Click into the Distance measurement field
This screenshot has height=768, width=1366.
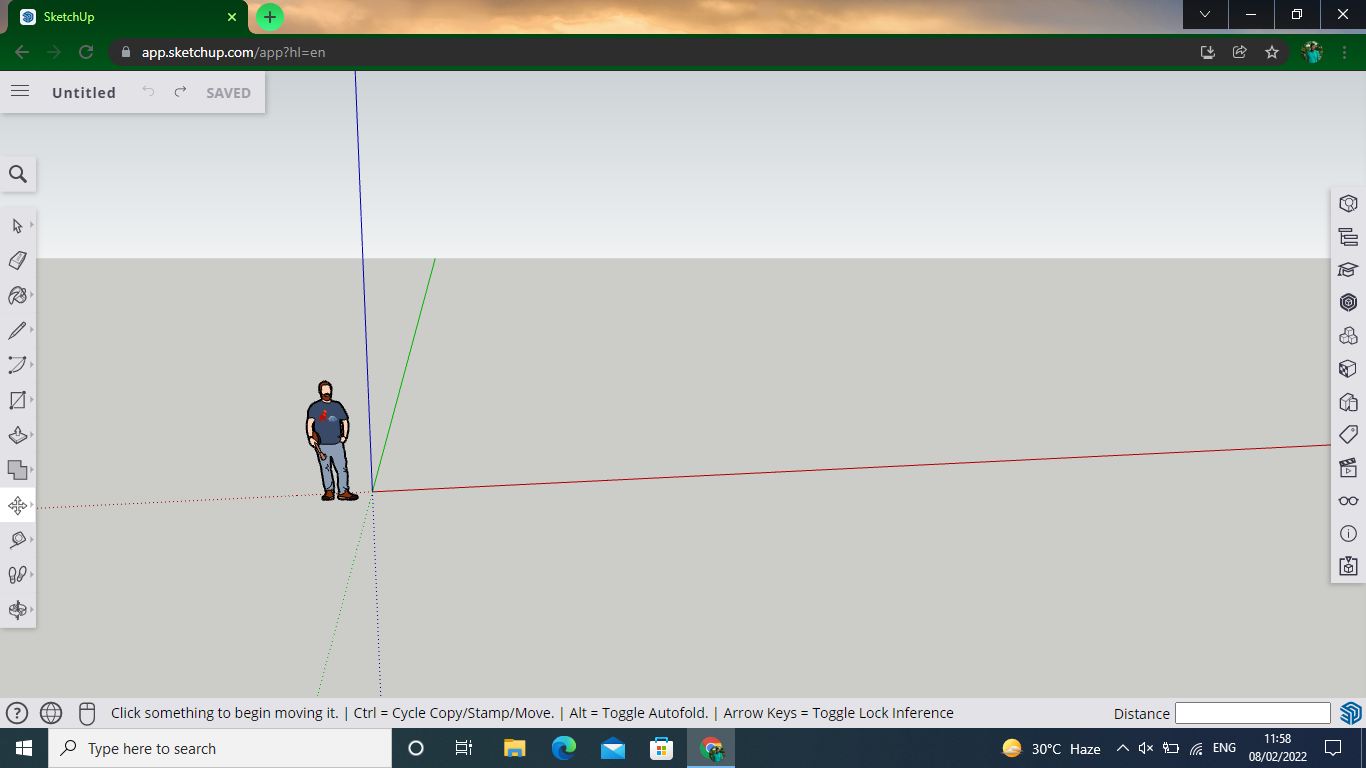point(1252,713)
